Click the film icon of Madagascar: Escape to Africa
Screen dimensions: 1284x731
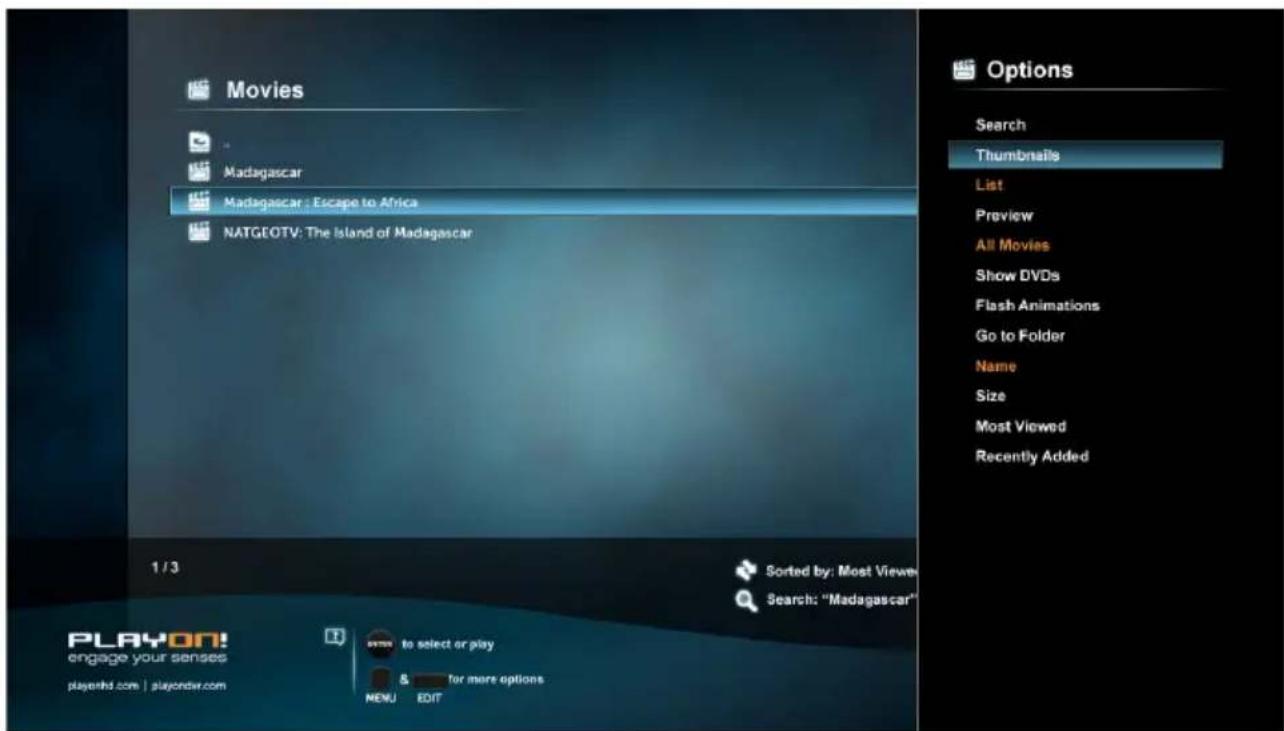coord(198,202)
